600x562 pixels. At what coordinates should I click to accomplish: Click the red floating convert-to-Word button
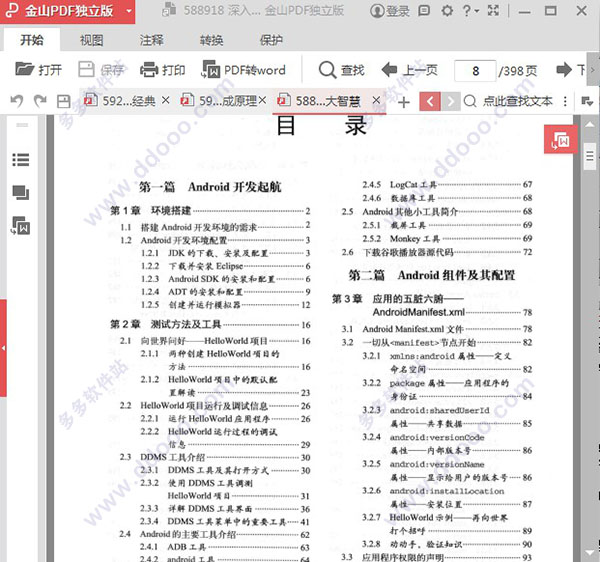[x=561, y=139]
